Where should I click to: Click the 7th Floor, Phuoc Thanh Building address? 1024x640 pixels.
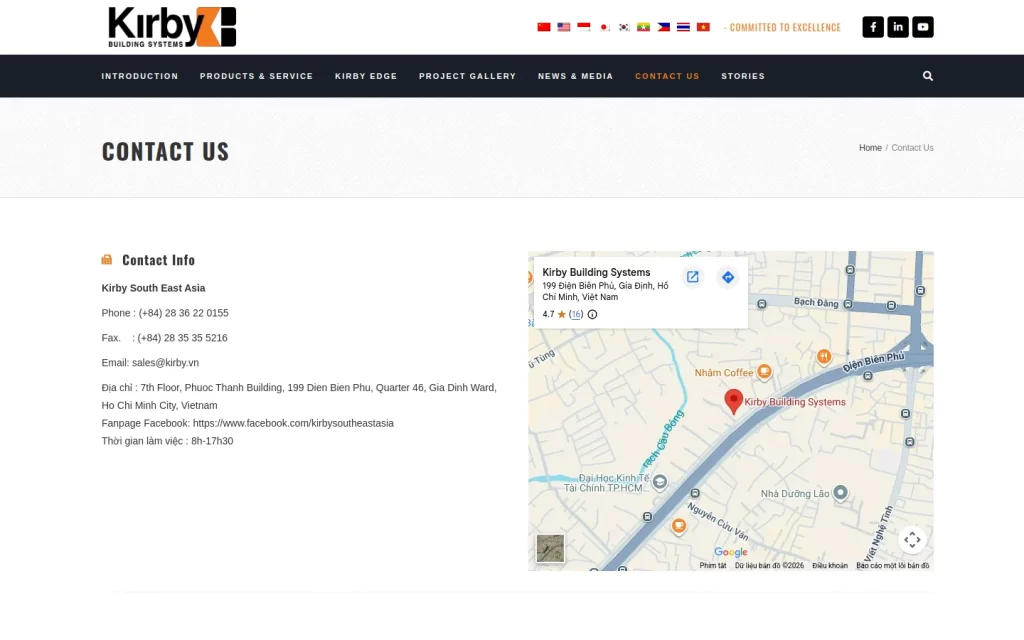point(299,396)
